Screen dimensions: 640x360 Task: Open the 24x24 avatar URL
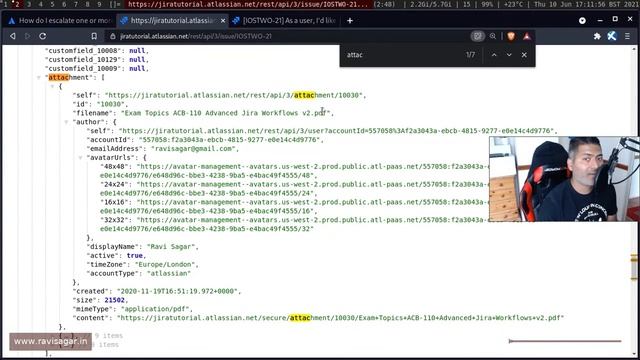(294, 189)
